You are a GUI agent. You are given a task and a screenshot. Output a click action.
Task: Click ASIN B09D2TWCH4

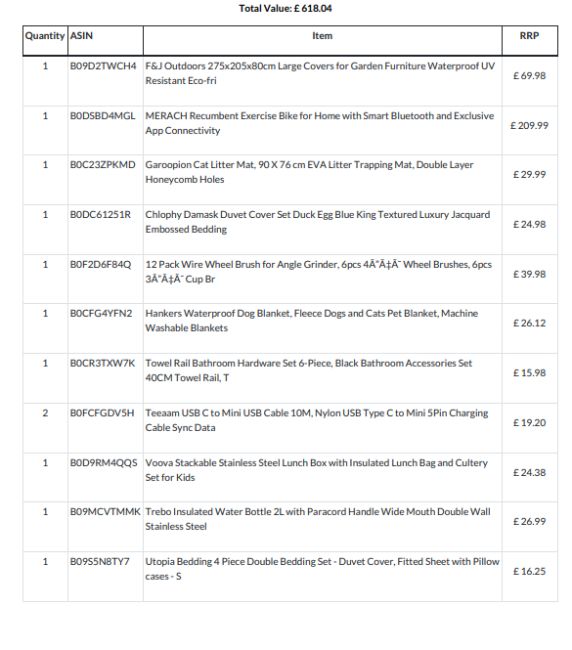click(x=103, y=66)
